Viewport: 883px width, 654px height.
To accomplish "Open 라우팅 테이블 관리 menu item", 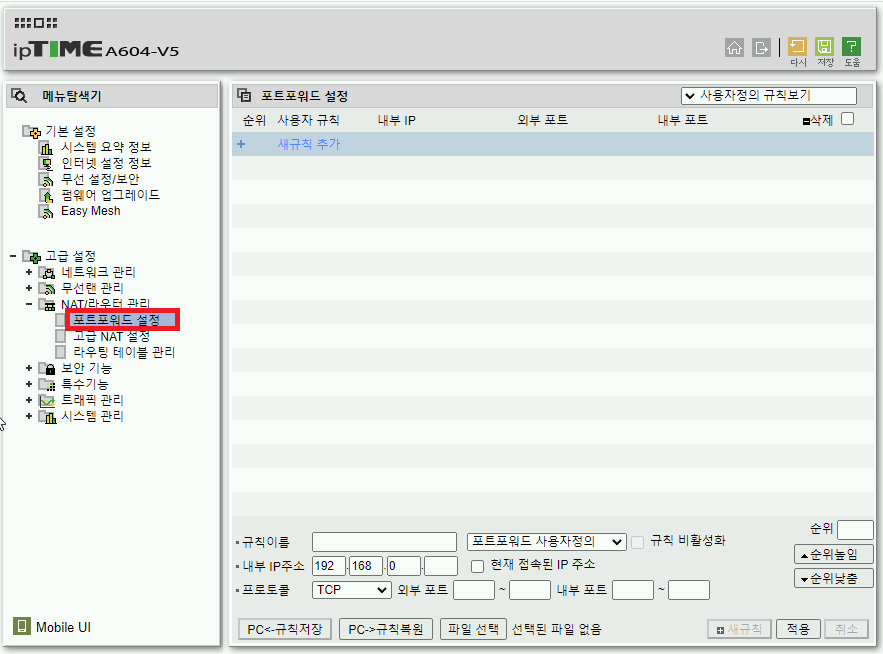I will 124,352.
